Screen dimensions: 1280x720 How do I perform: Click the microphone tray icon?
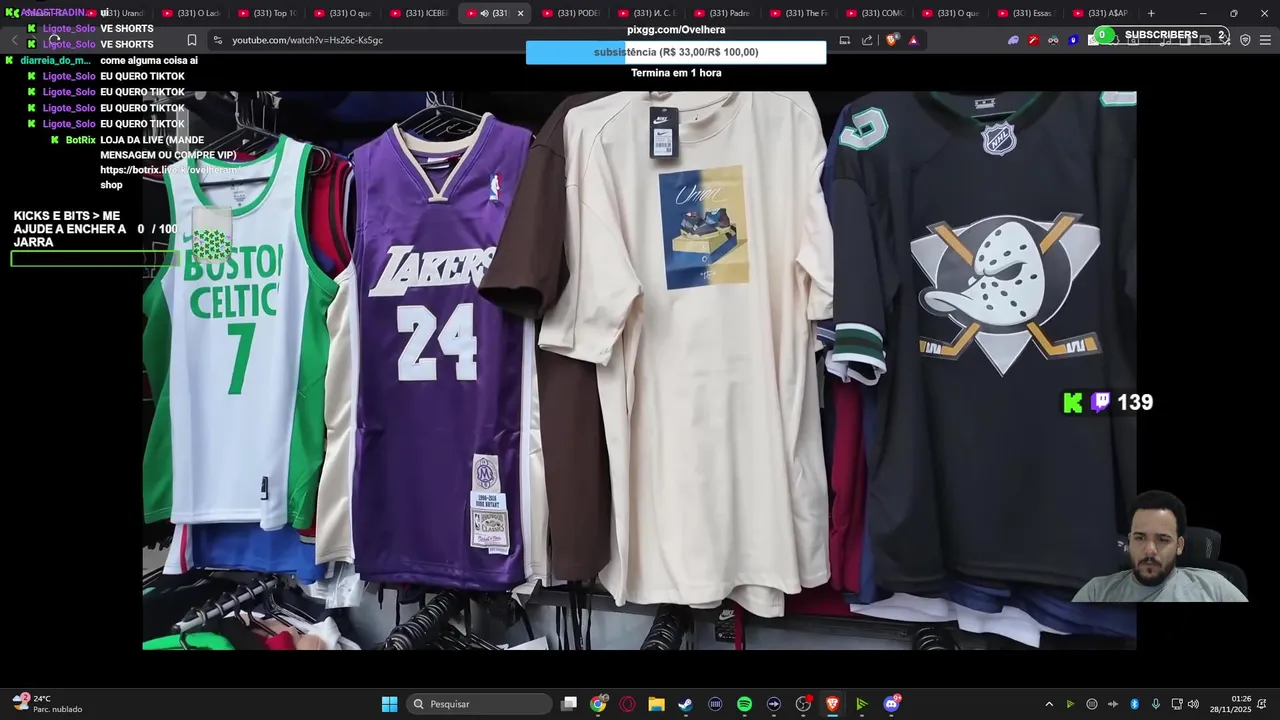click(x=1156, y=704)
